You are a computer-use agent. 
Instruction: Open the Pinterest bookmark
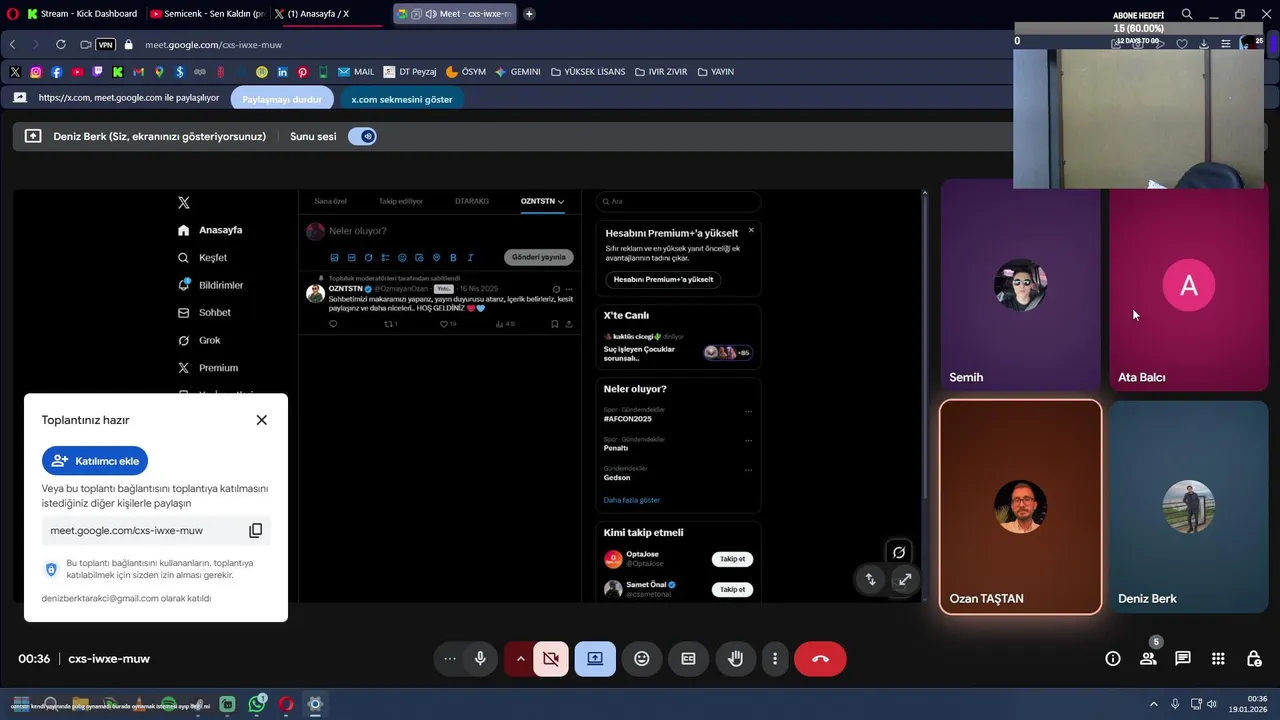(302, 72)
